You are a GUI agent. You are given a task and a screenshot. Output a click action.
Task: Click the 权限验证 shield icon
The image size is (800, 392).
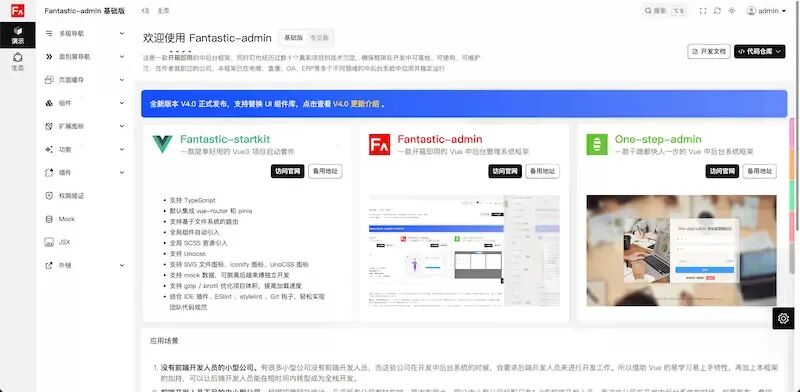click(49, 195)
